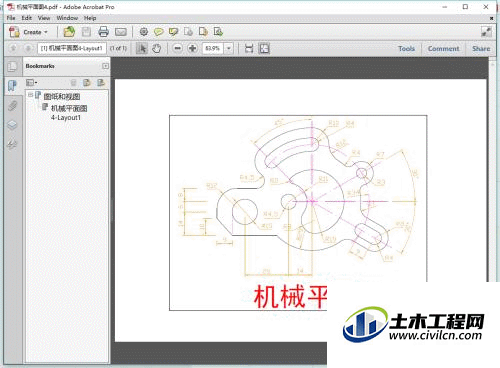This screenshot has height=368, width=500.
Task: Open the Edit menu
Action: pos(27,18)
